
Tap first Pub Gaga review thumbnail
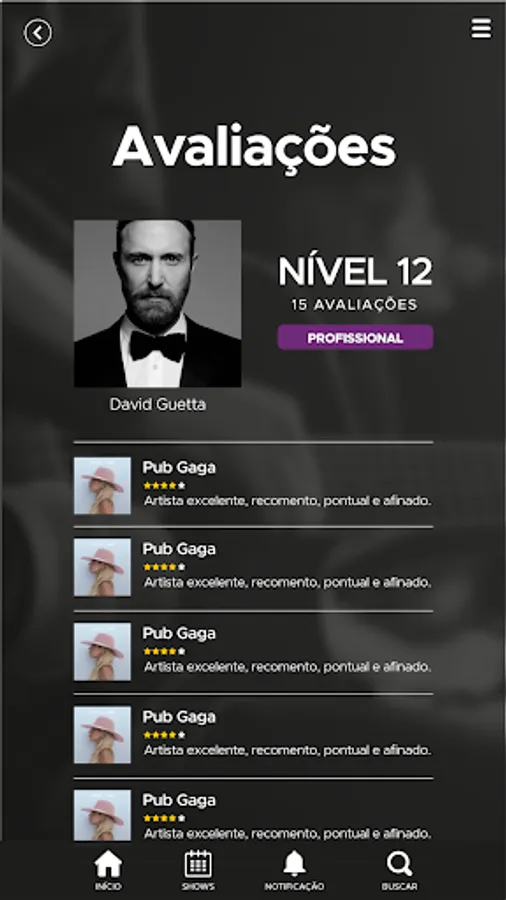(102, 486)
